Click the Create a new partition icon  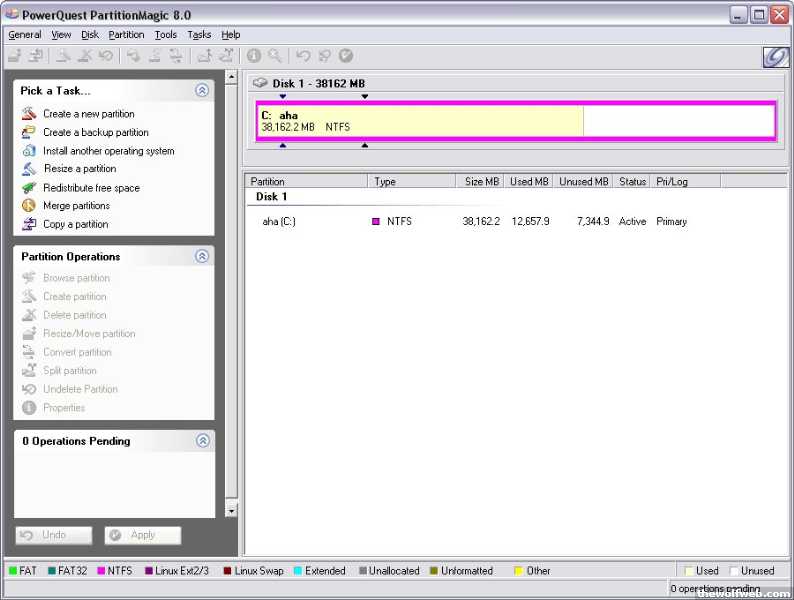tap(28, 114)
